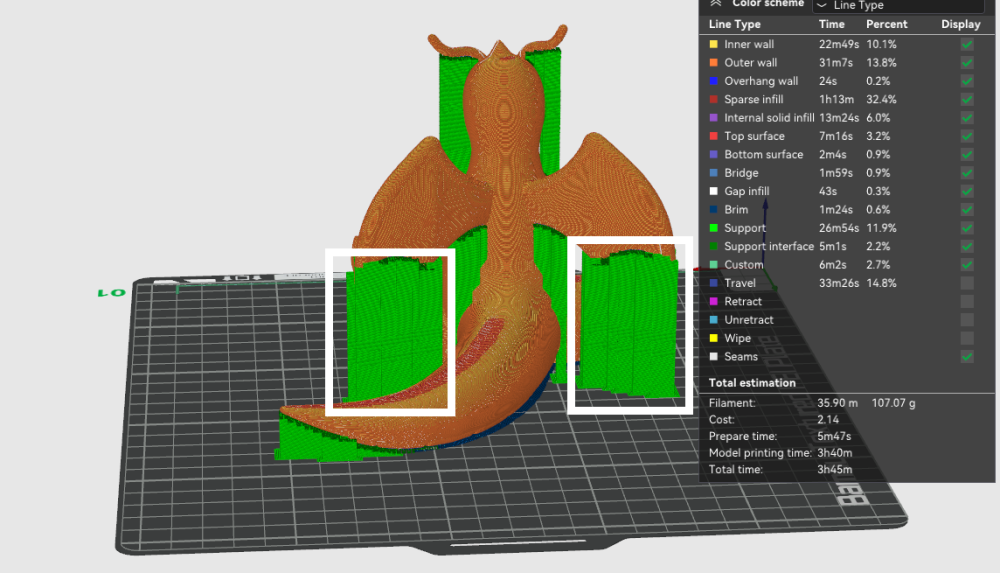Click the purple Internal solid infill swatch
Screen dimensions: 1000x573
(714, 117)
